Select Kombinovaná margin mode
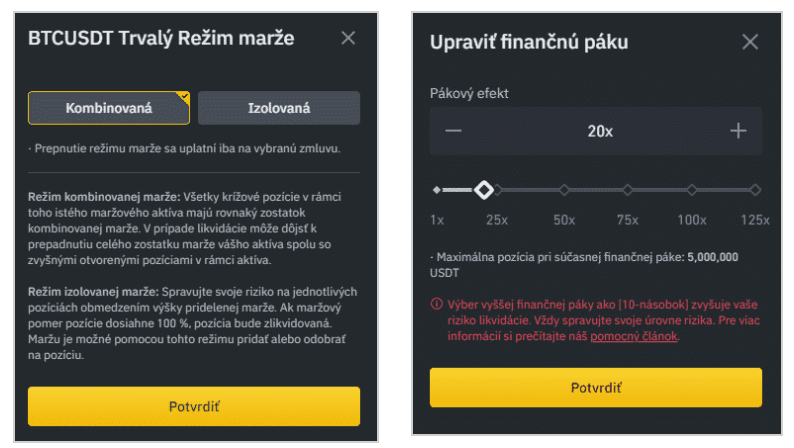This screenshot has width=794, height=448. click(x=109, y=108)
